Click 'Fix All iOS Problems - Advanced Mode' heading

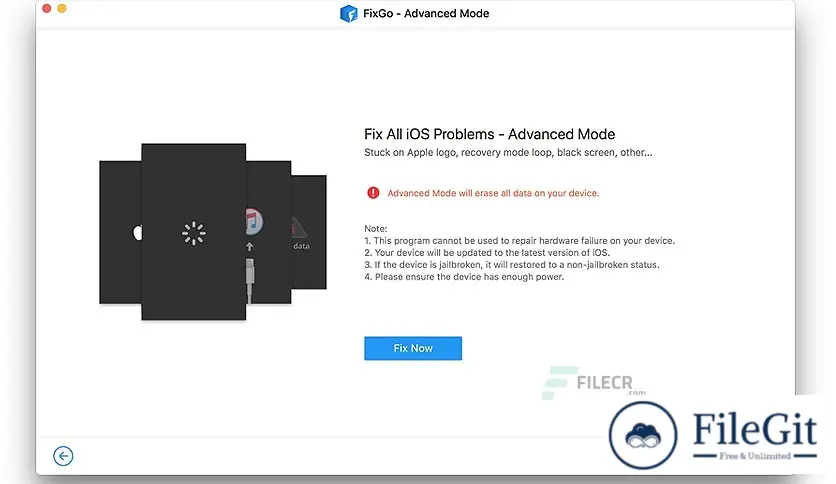[489, 134]
